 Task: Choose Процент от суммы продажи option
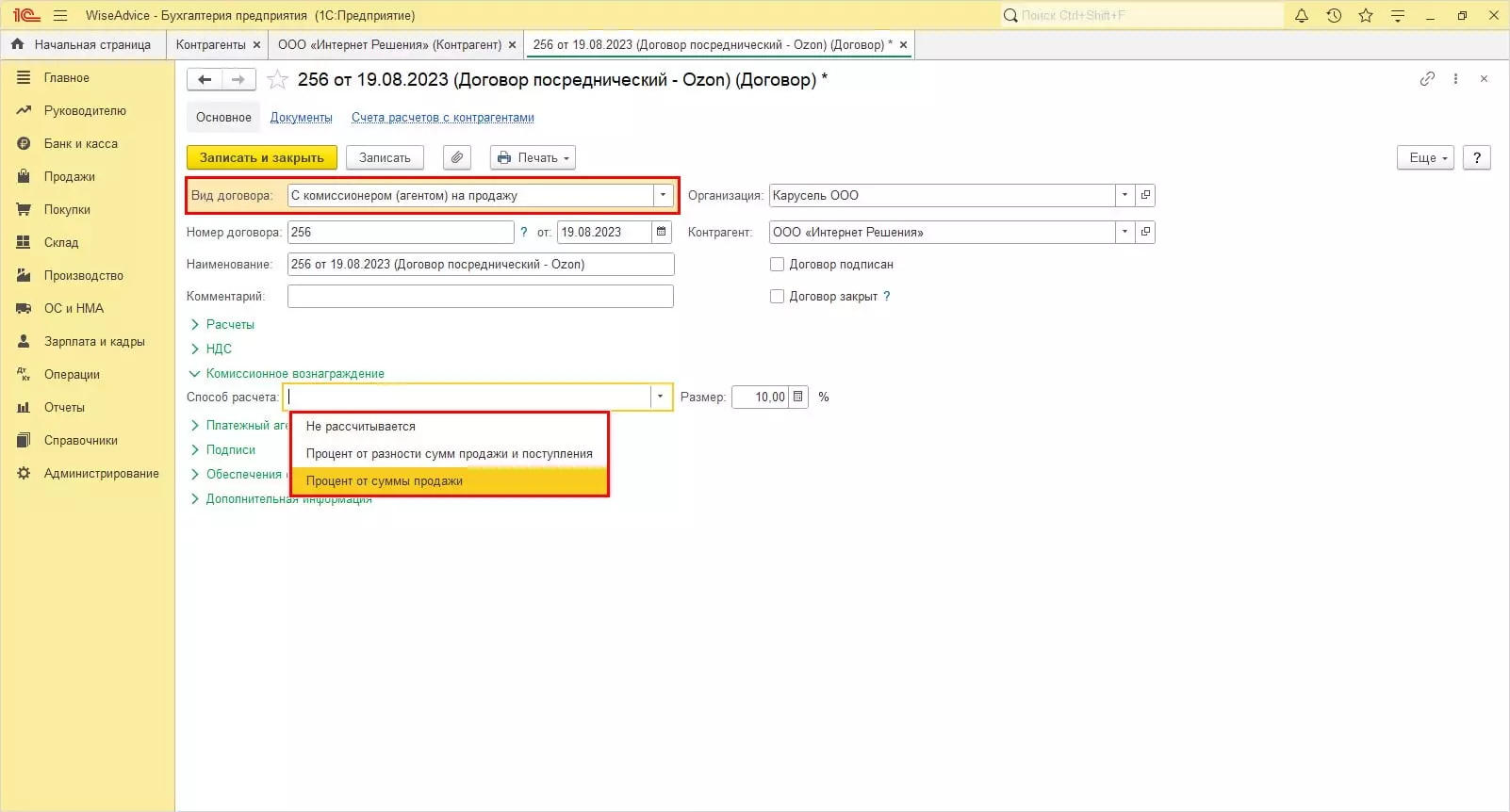click(x=449, y=481)
